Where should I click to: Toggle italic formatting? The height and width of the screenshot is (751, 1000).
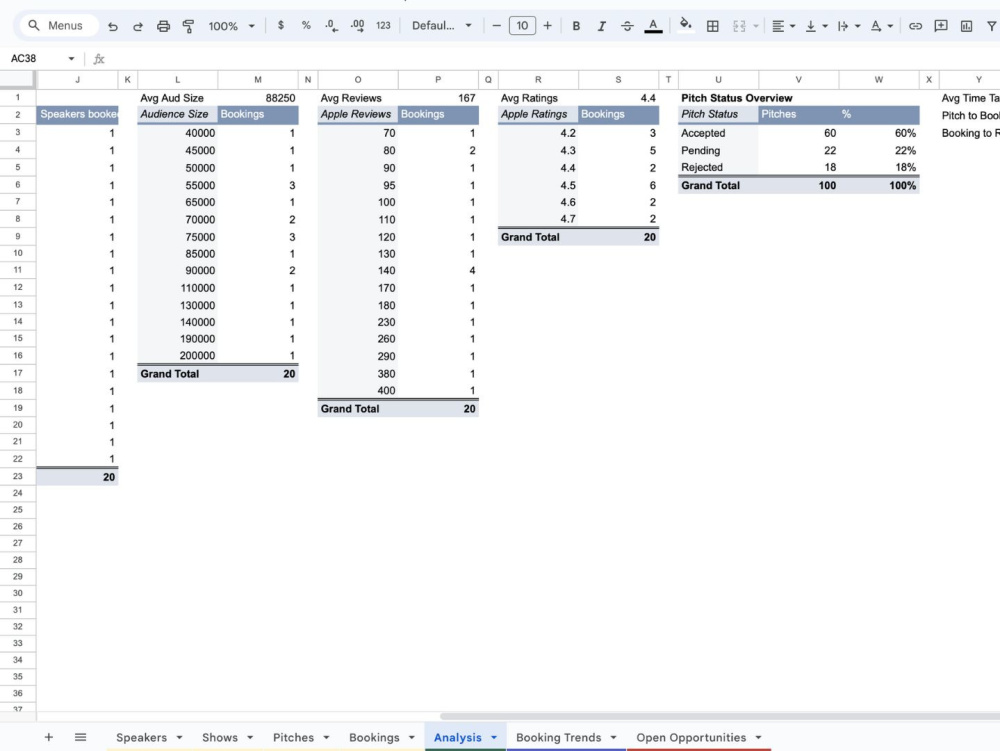601,26
